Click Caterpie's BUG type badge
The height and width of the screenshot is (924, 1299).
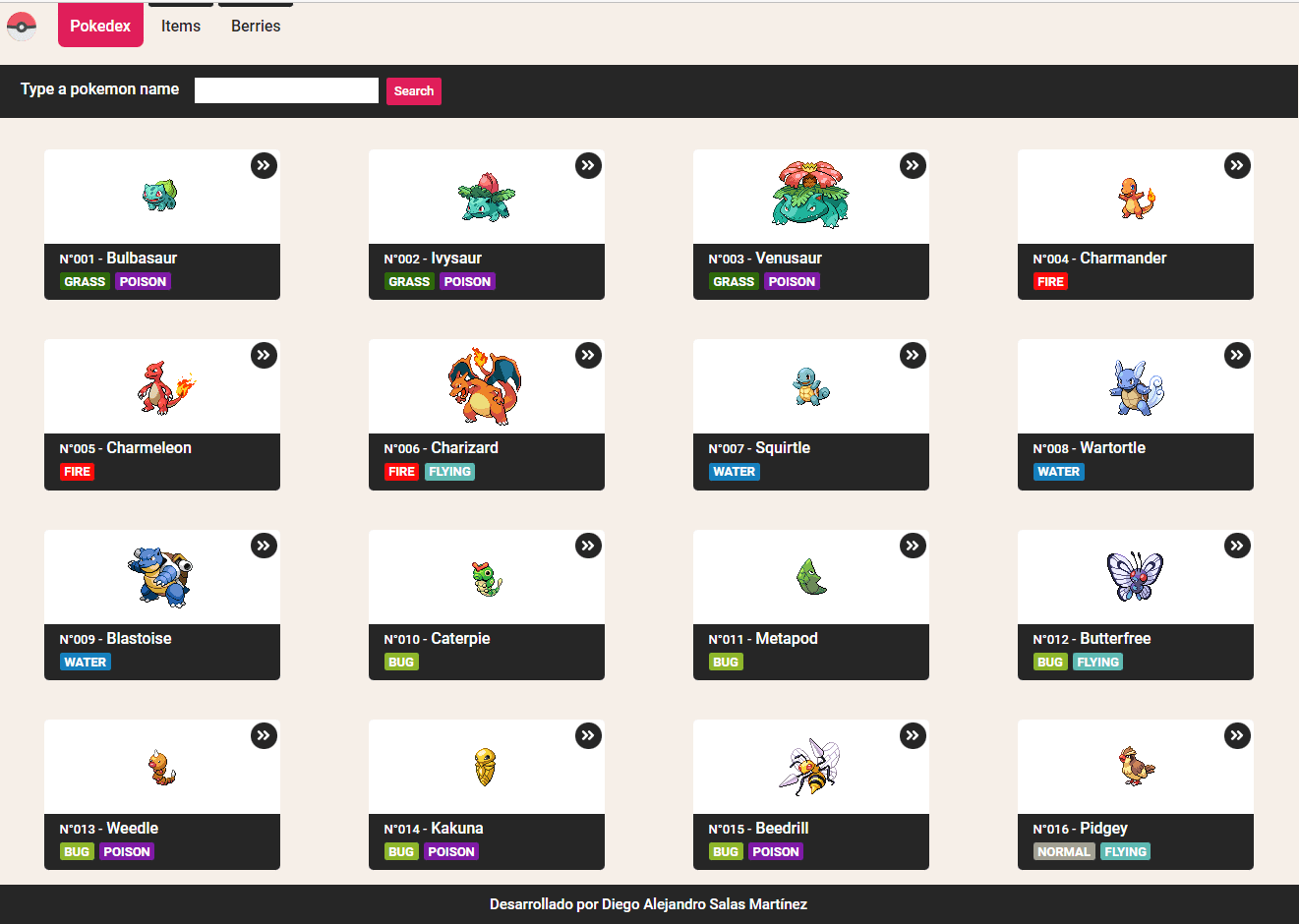point(401,663)
